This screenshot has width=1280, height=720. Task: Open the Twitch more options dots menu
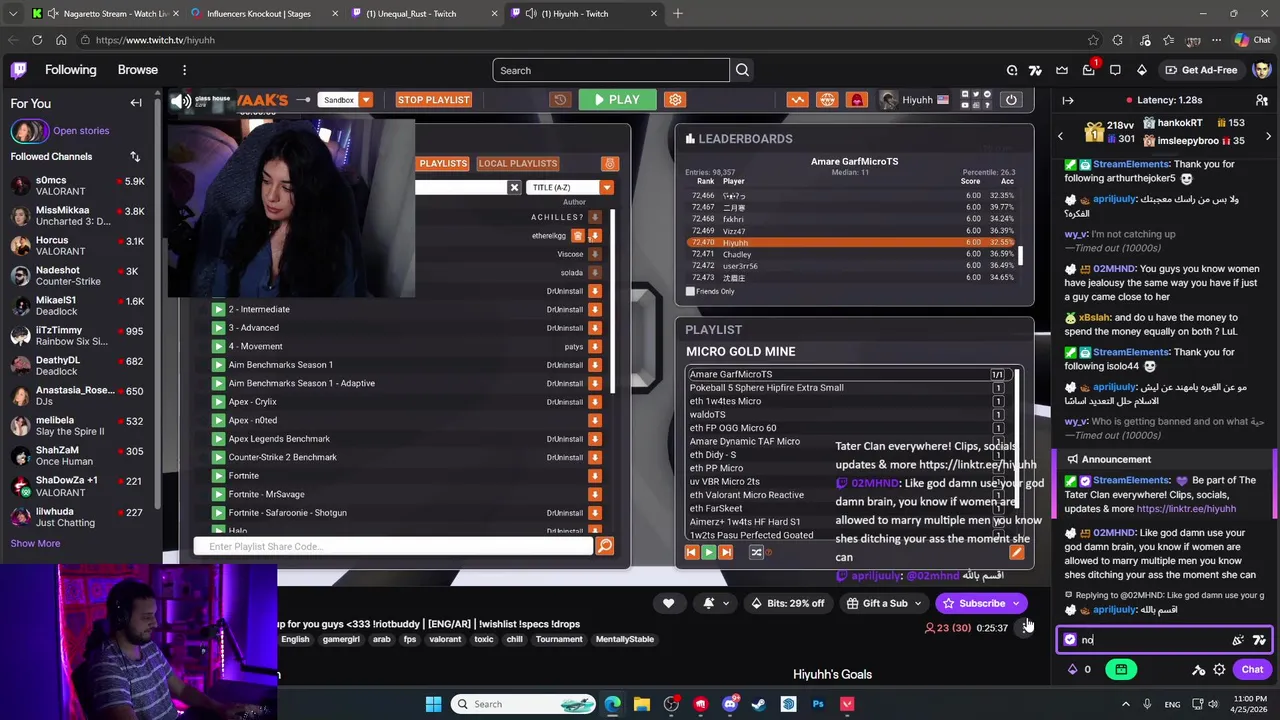tap(184, 70)
